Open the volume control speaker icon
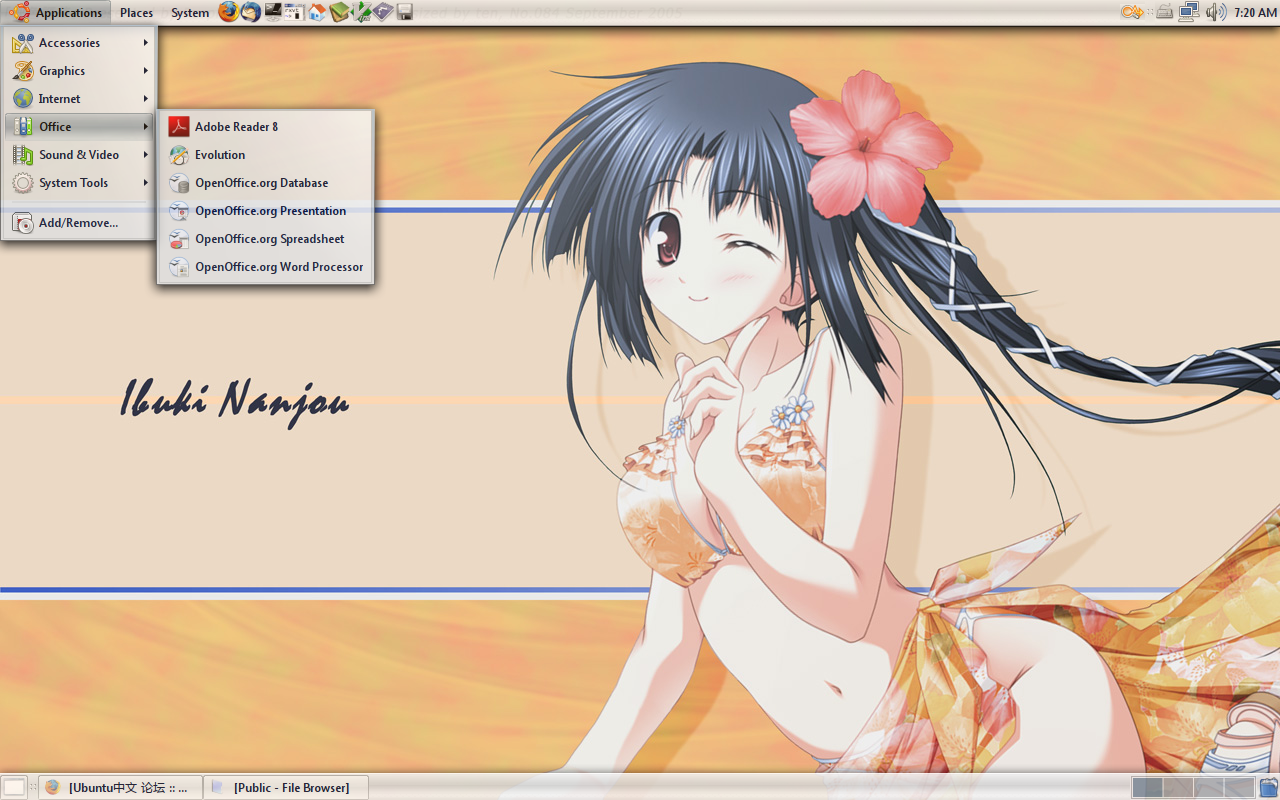Screen dimensions: 1280x800 pos(1215,12)
